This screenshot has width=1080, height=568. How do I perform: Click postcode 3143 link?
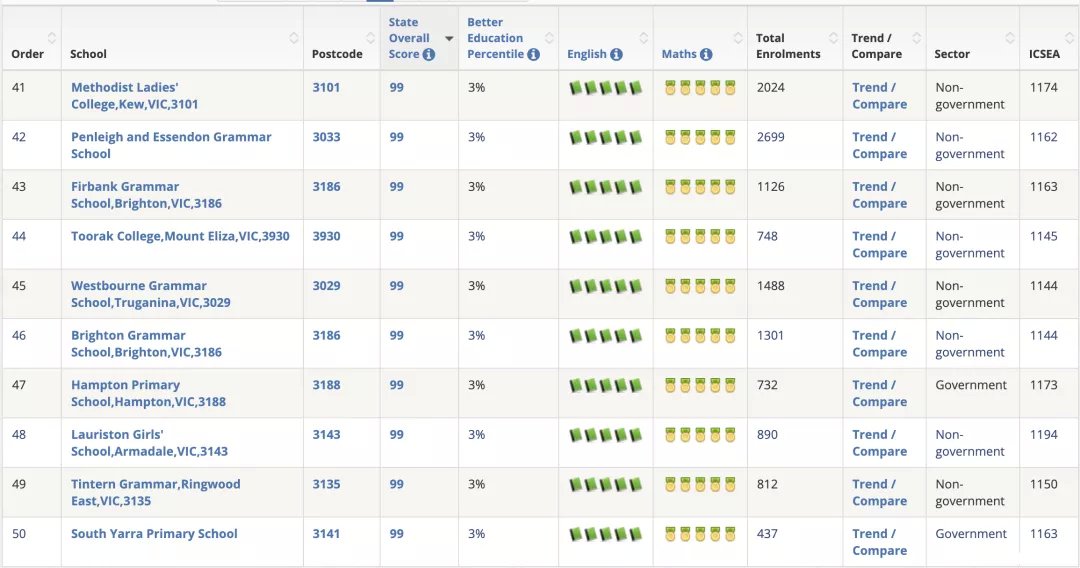pyautogui.click(x=326, y=434)
